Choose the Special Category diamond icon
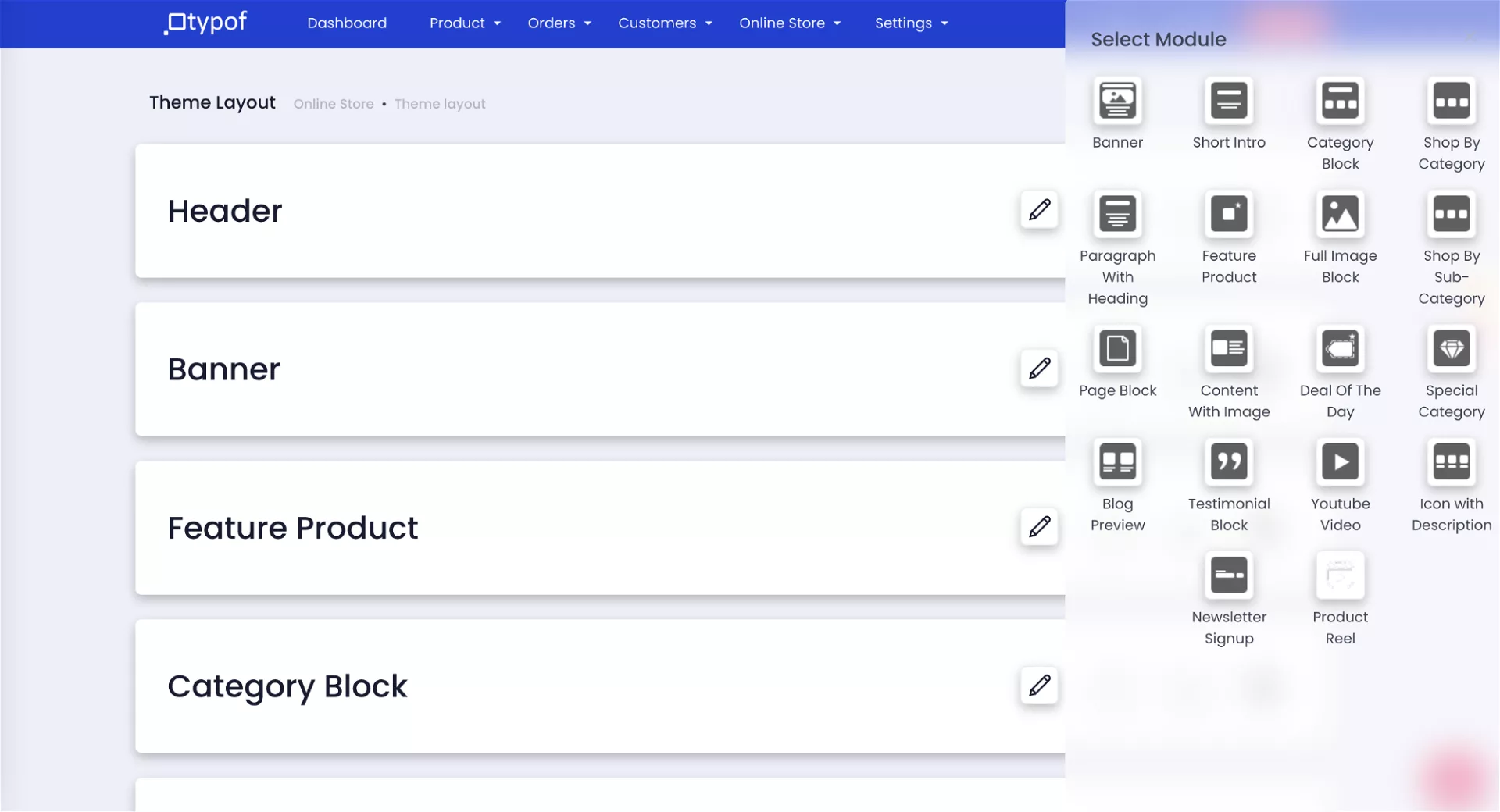The image size is (1500, 812). coord(1451,349)
